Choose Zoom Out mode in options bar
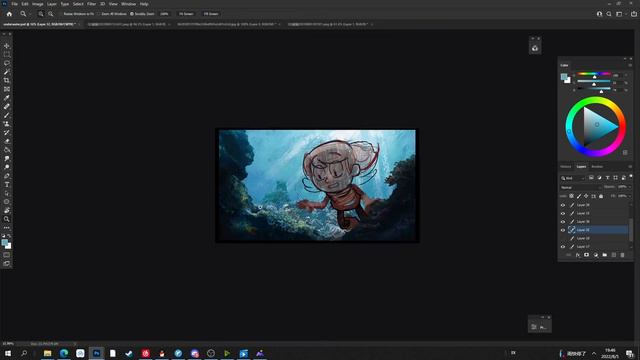Viewport: 640px width, 360px height. coord(51,14)
